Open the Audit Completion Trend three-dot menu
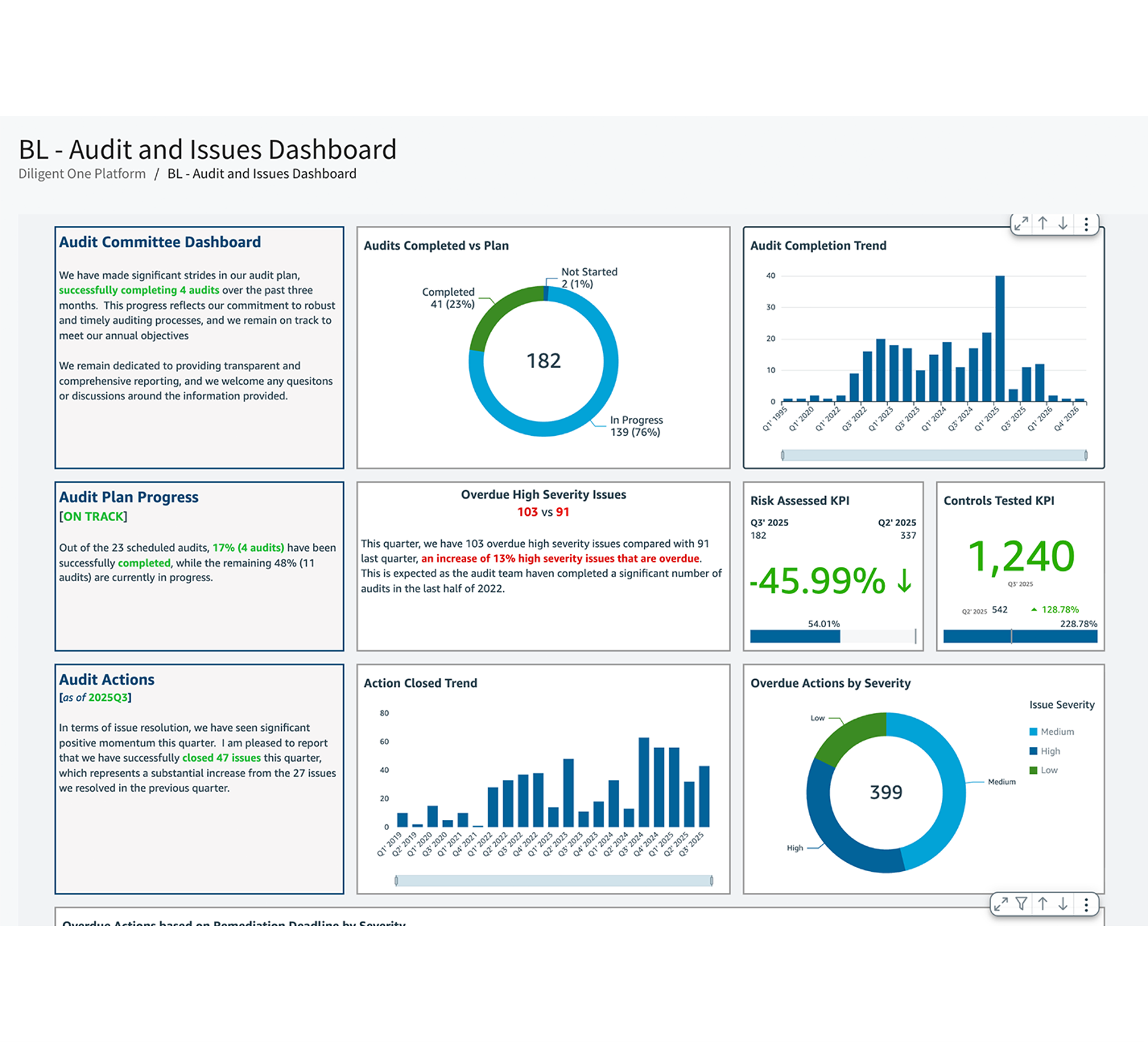The image size is (1148, 1042). tap(1086, 223)
